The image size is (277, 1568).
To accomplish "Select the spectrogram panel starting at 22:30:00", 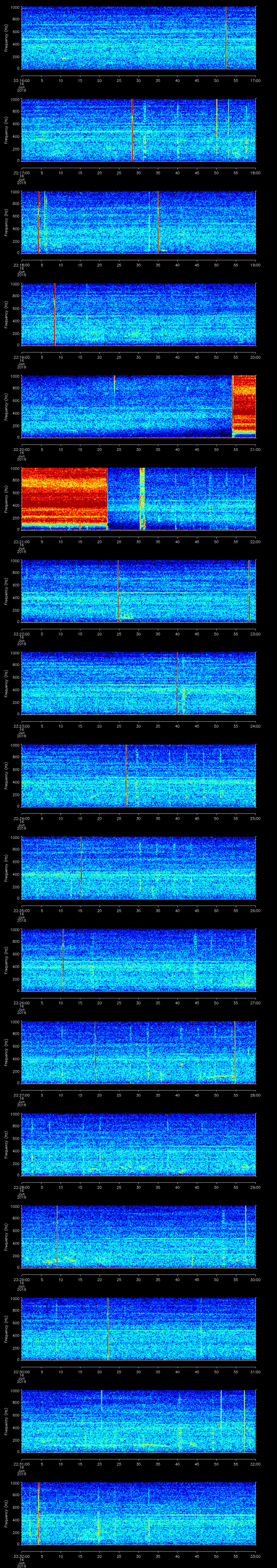I will pyautogui.click(x=138, y=1329).
